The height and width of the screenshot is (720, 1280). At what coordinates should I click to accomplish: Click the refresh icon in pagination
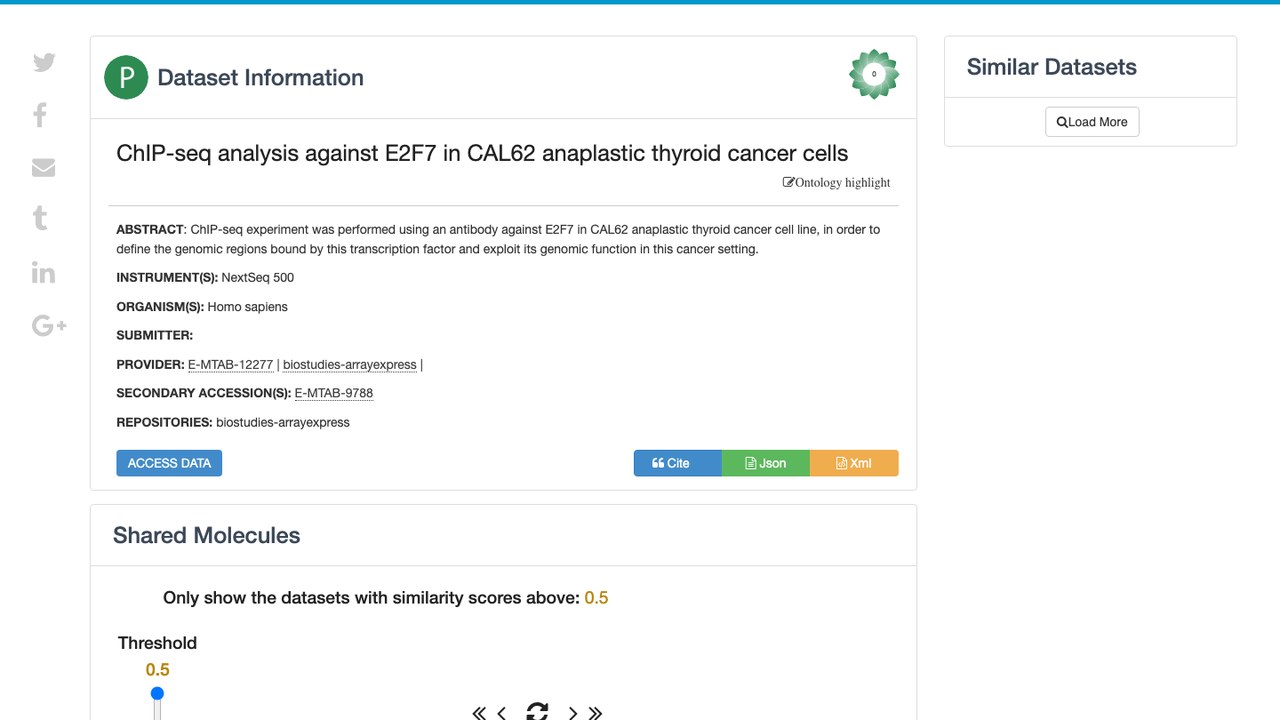[x=537, y=712]
